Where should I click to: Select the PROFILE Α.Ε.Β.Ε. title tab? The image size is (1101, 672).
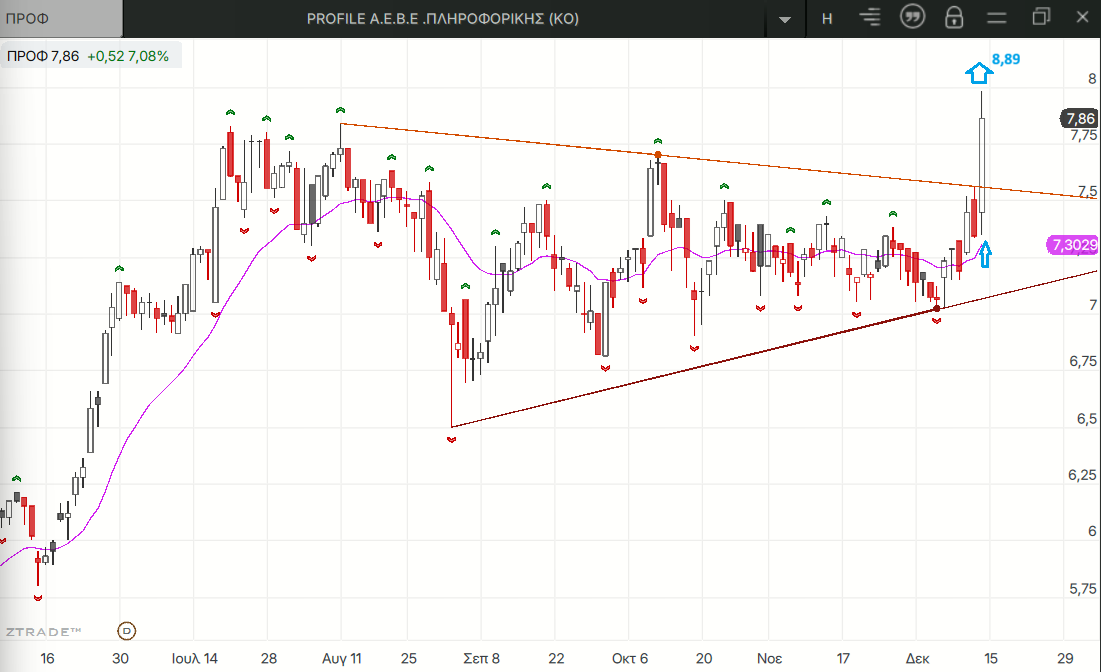(442, 18)
